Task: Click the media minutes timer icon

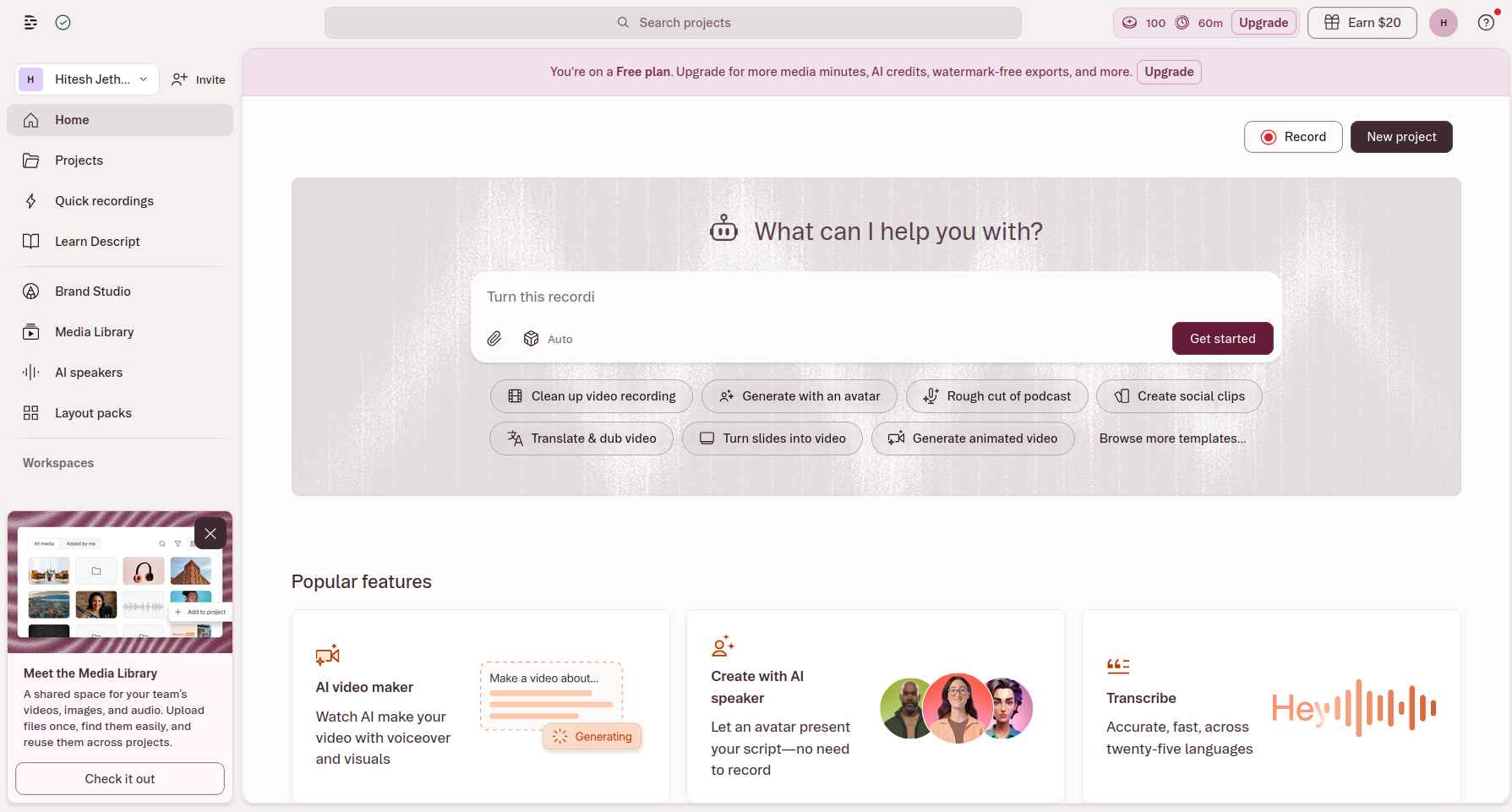Action: coord(1182,23)
